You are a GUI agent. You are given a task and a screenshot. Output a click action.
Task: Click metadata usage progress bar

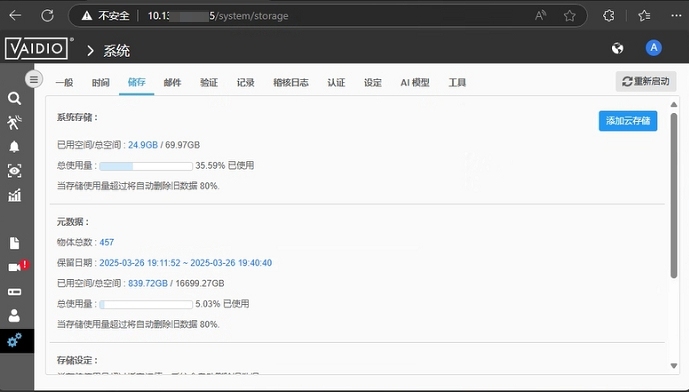click(146, 304)
